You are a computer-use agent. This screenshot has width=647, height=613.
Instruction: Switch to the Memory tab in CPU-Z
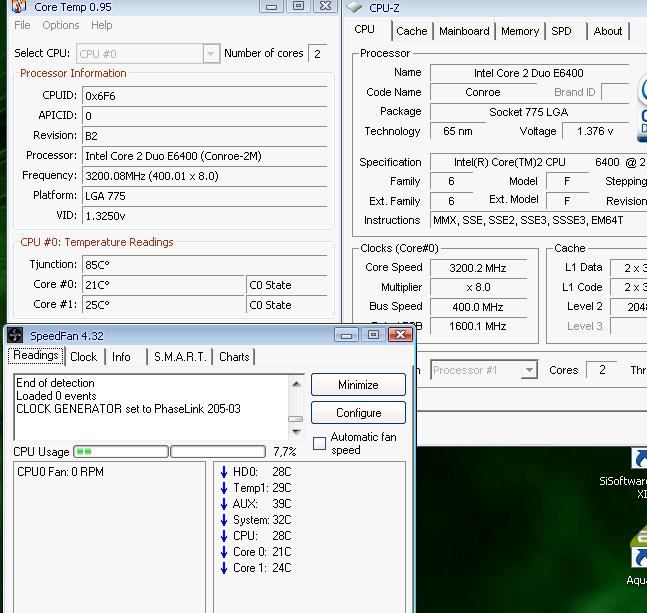[x=520, y=31]
